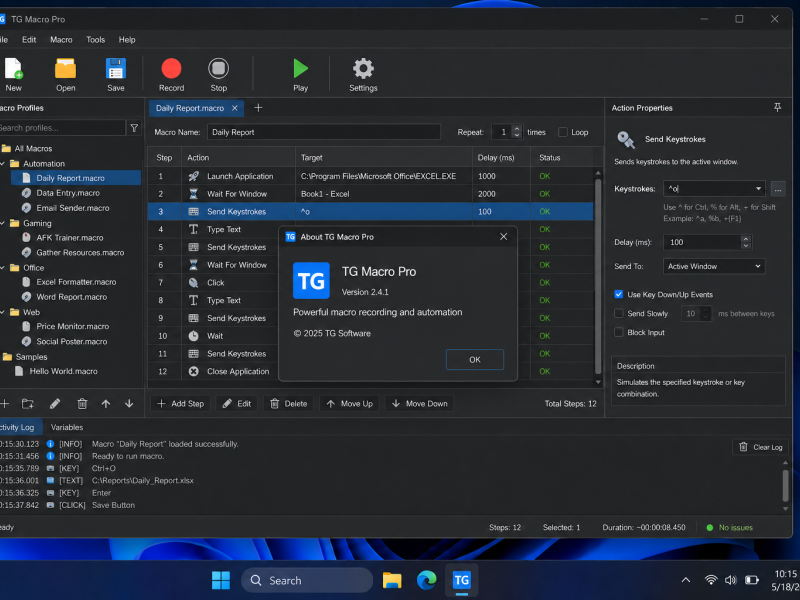Image resolution: width=800 pixels, height=600 pixels.
Task: Click the trash icon below the profiles tree
Action: (82, 404)
